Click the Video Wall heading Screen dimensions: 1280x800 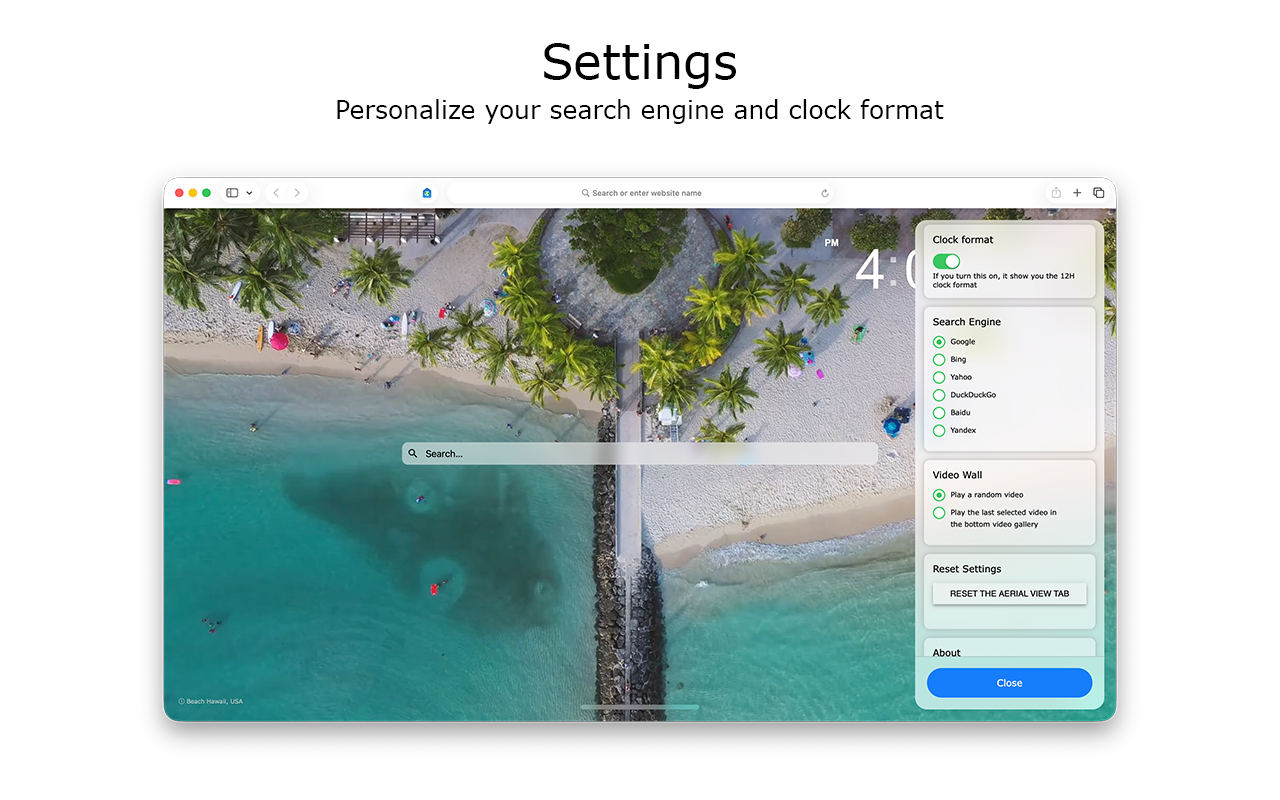coord(958,475)
